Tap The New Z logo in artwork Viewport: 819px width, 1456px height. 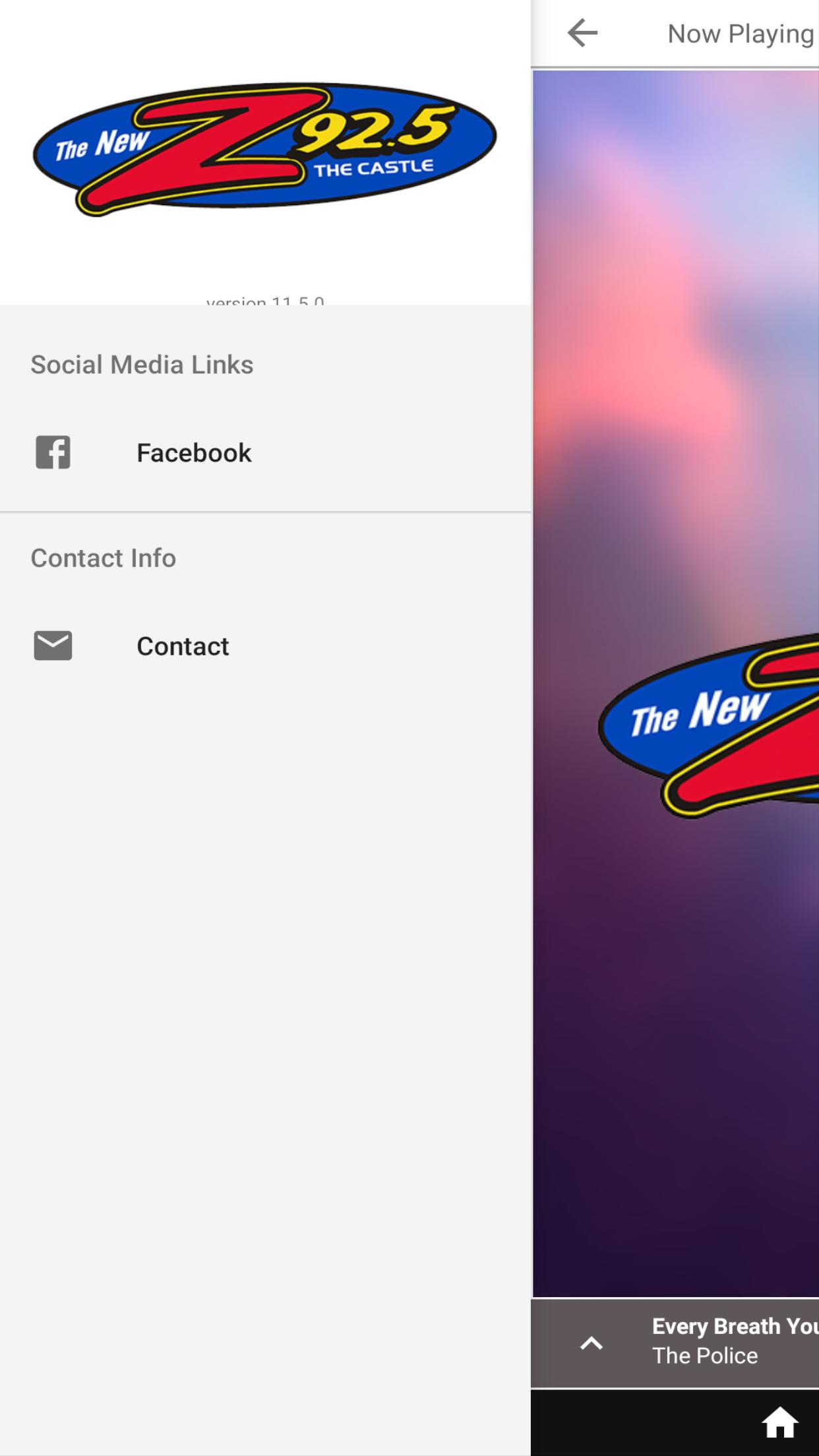coord(709,725)
